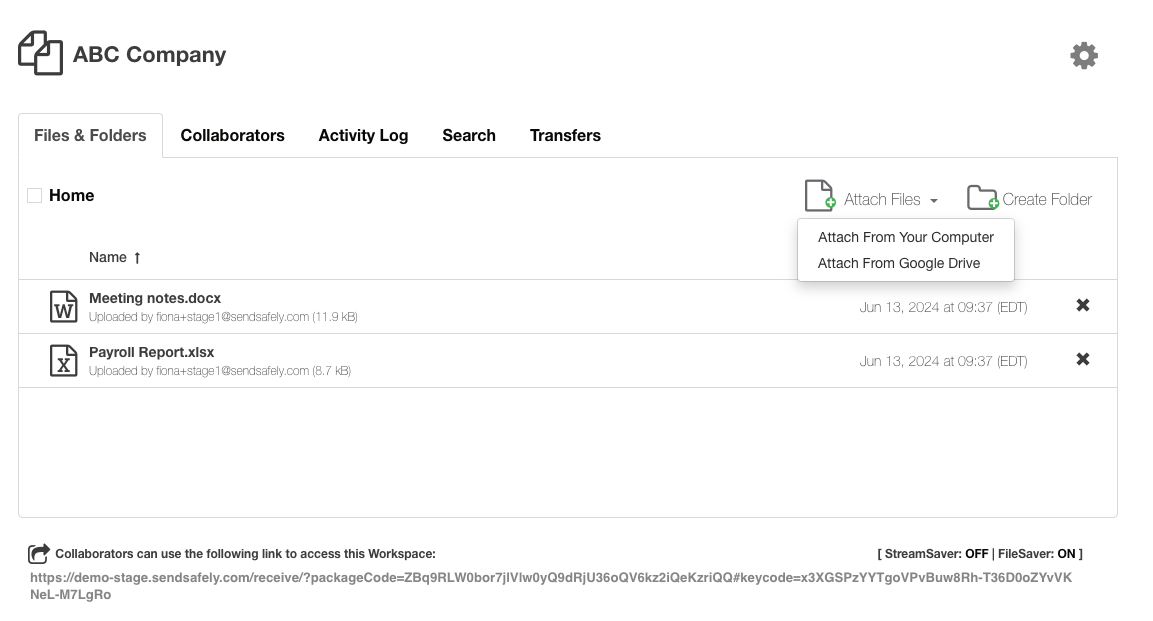The width and height of the screenshot is (1153, 621).
Task: Open the Transfers tab
Action: [565, 136]
